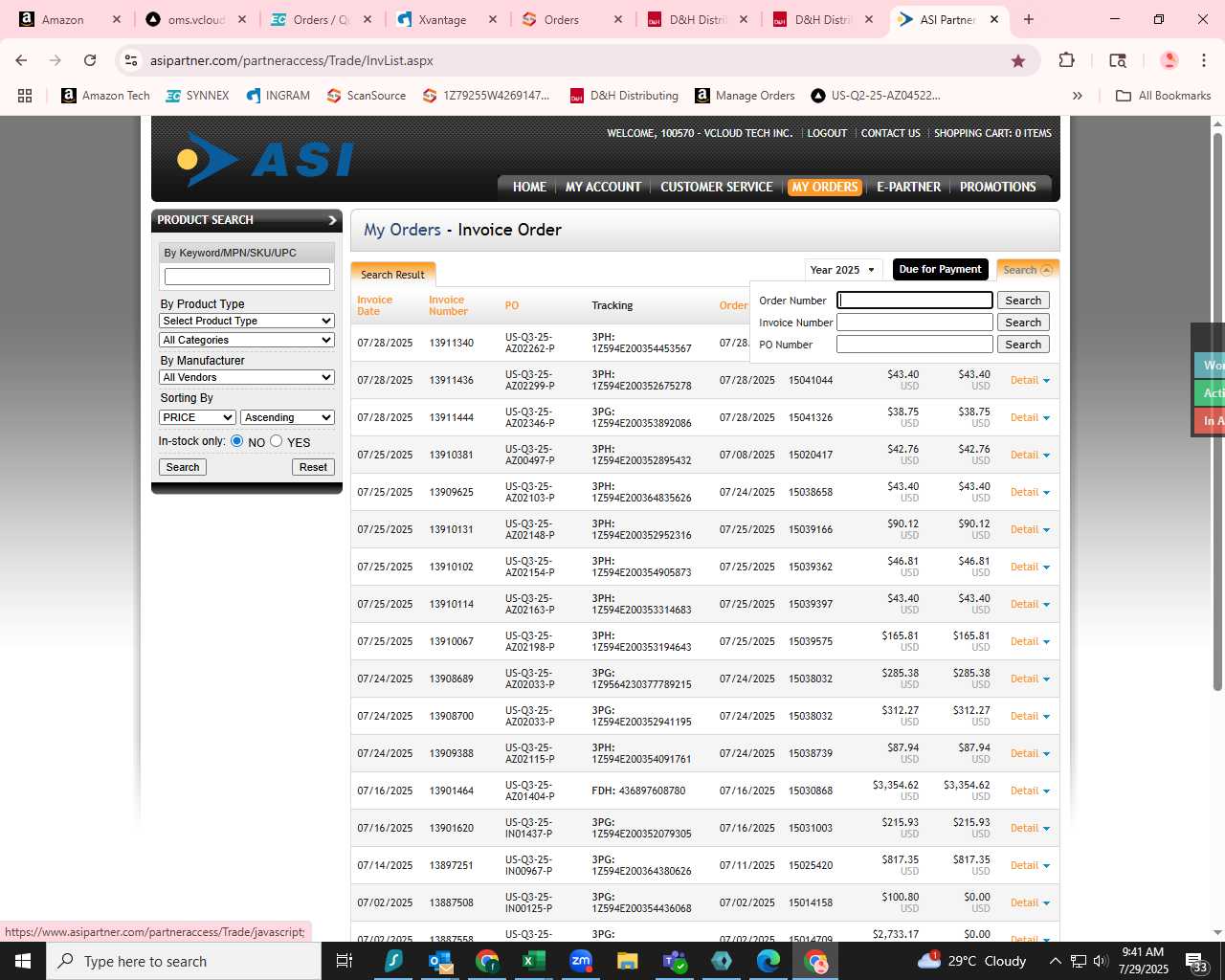Sort by Invoice Number column header
This screenshot has width=1225, height=980.
tap(448, 305)
